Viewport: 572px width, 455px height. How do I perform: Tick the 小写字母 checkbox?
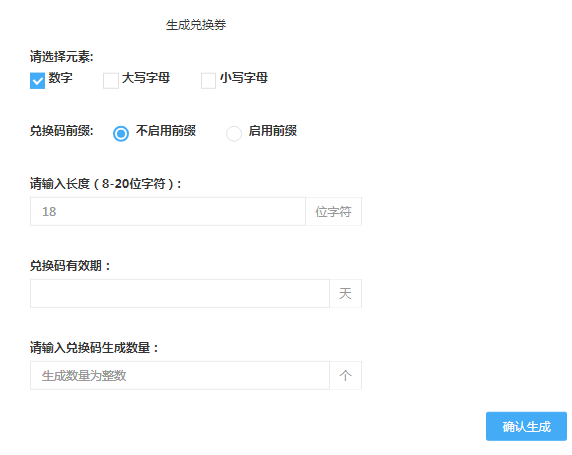pyautogui.click(x=208, y=81)
